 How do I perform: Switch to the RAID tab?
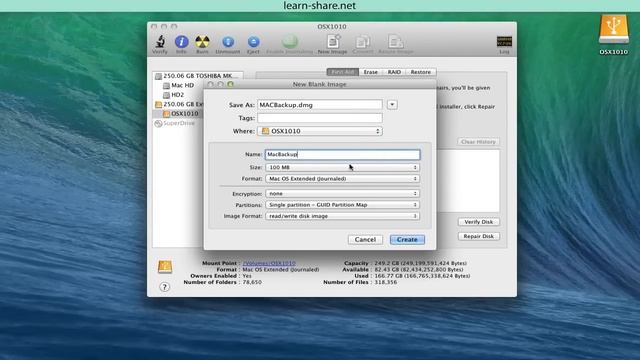pyautogui.click(x=394, y=72)
